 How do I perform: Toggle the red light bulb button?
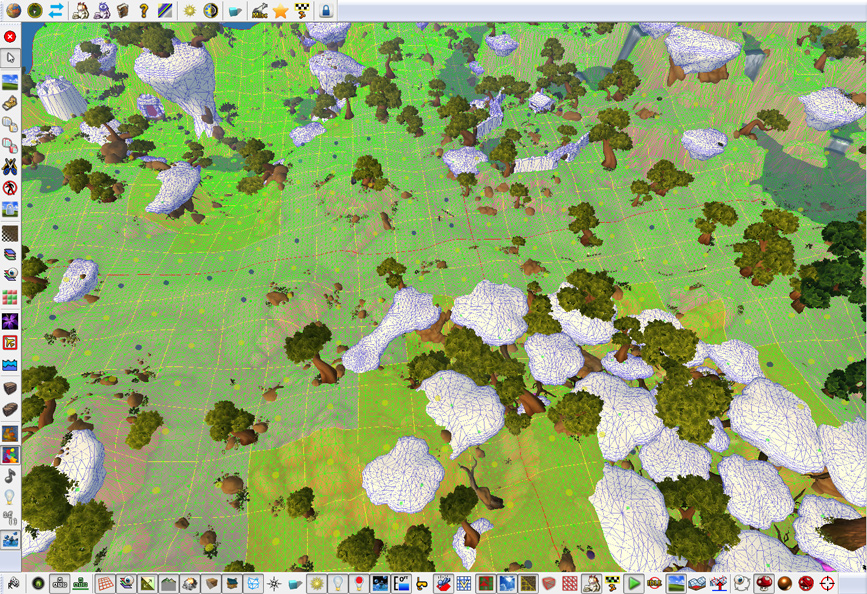(x=359, y=583)
